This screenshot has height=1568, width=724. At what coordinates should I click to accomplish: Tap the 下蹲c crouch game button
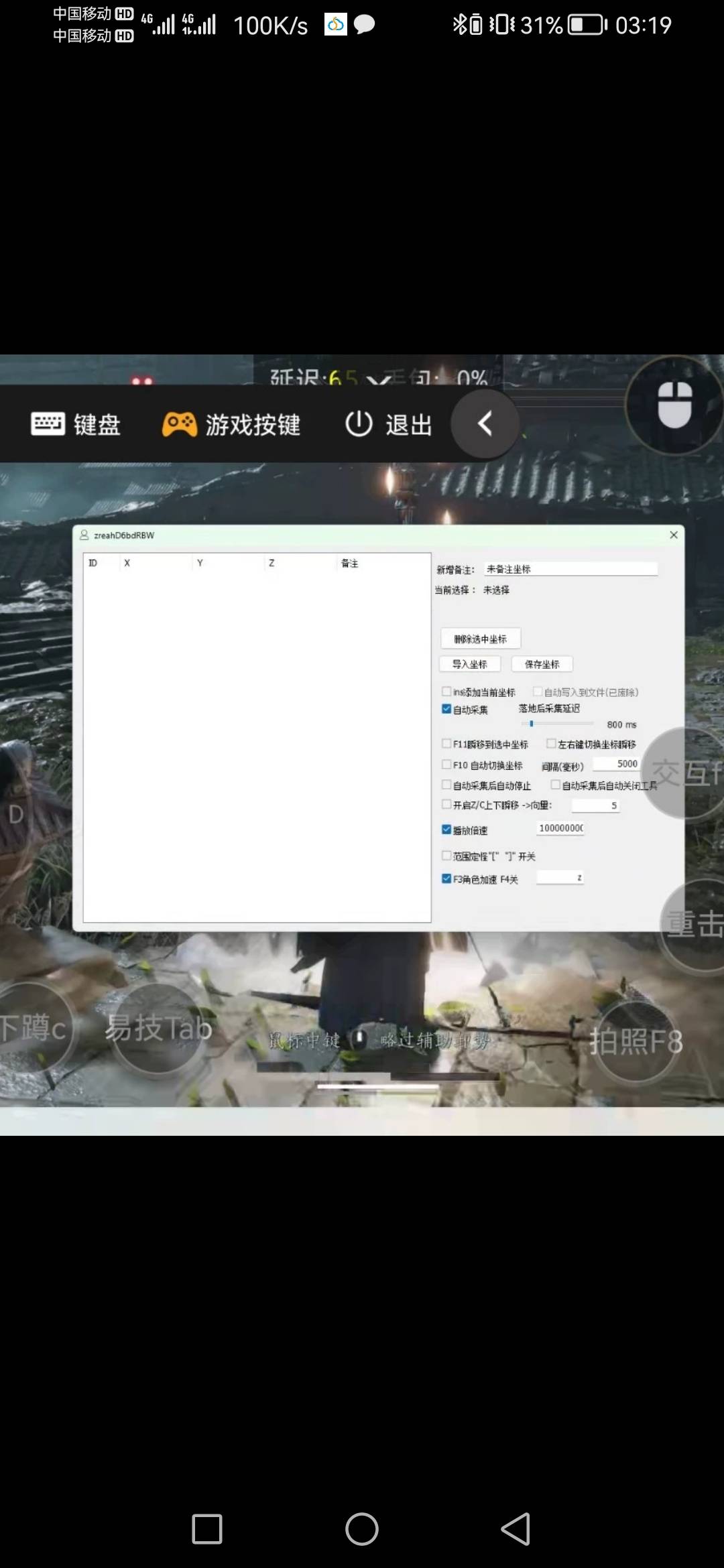coord(34,1028)
